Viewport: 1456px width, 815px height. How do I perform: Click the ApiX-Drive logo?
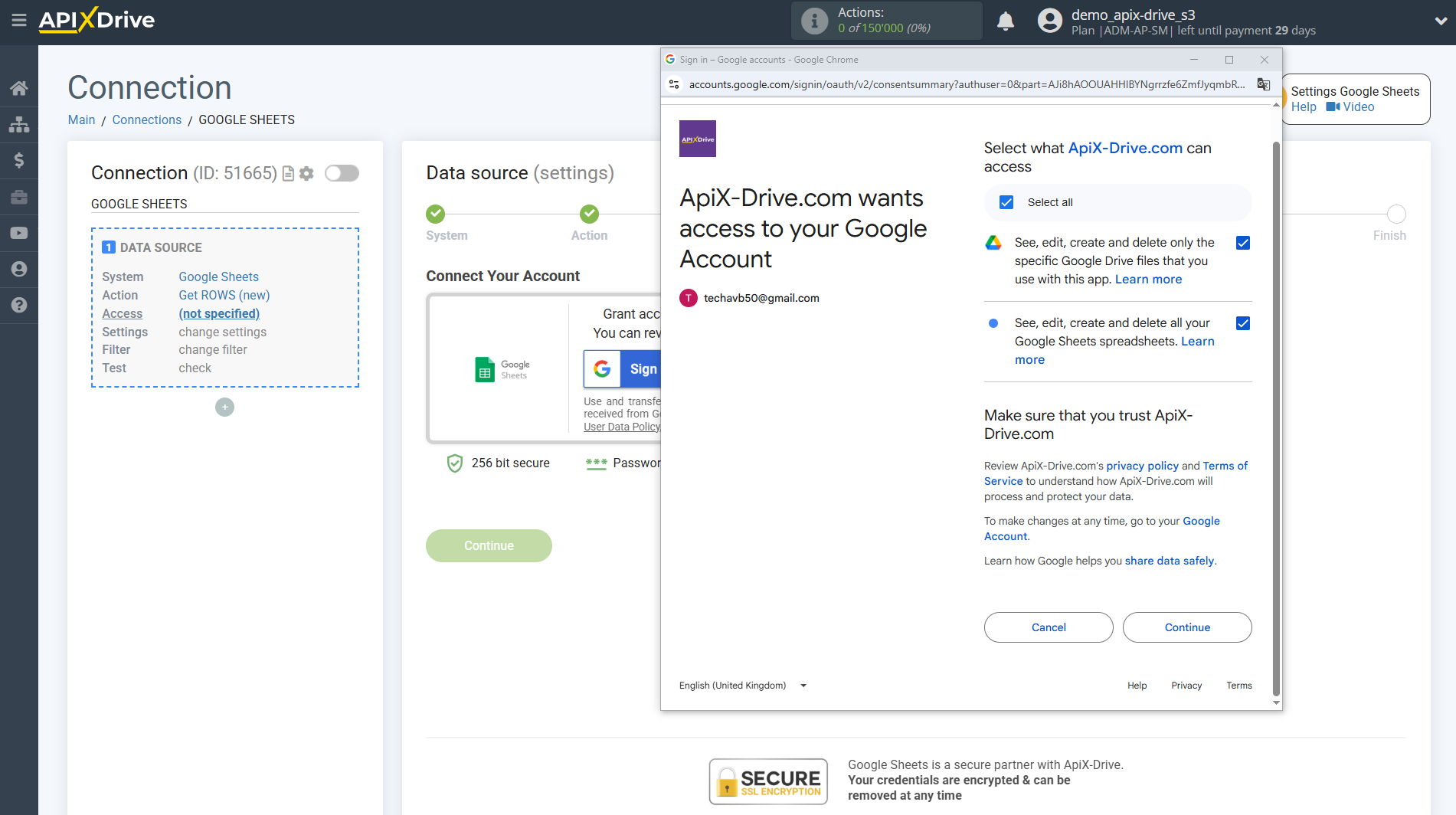97,20
